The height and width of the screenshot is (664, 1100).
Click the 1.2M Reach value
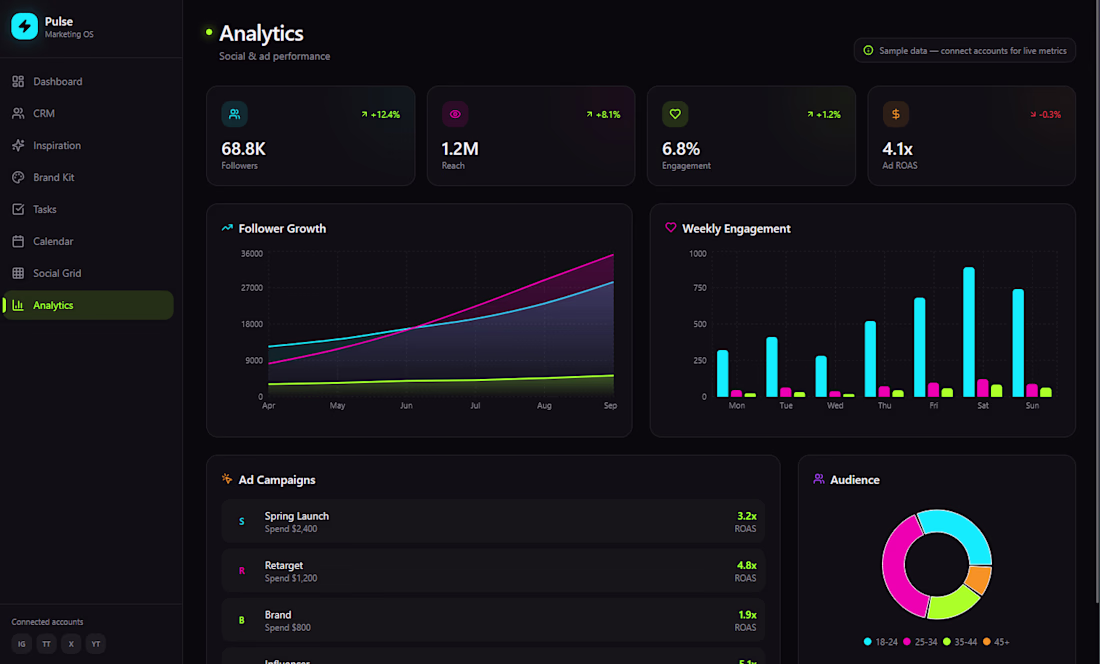click(x=460, y=149)
